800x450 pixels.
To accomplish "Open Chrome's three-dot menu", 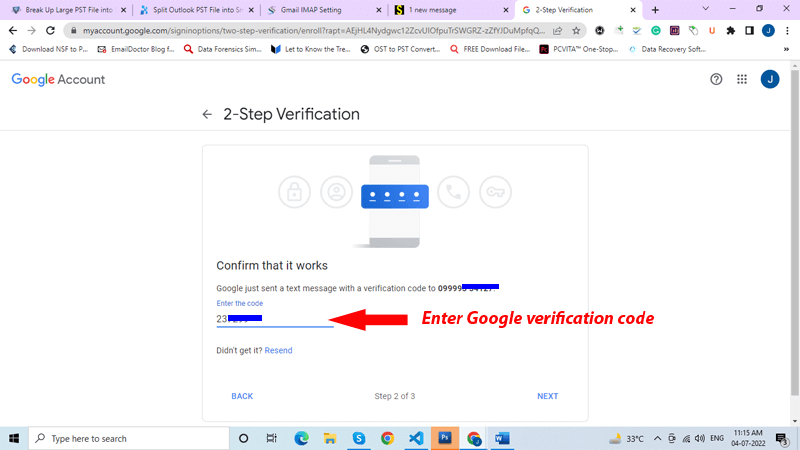I will 786,31.
